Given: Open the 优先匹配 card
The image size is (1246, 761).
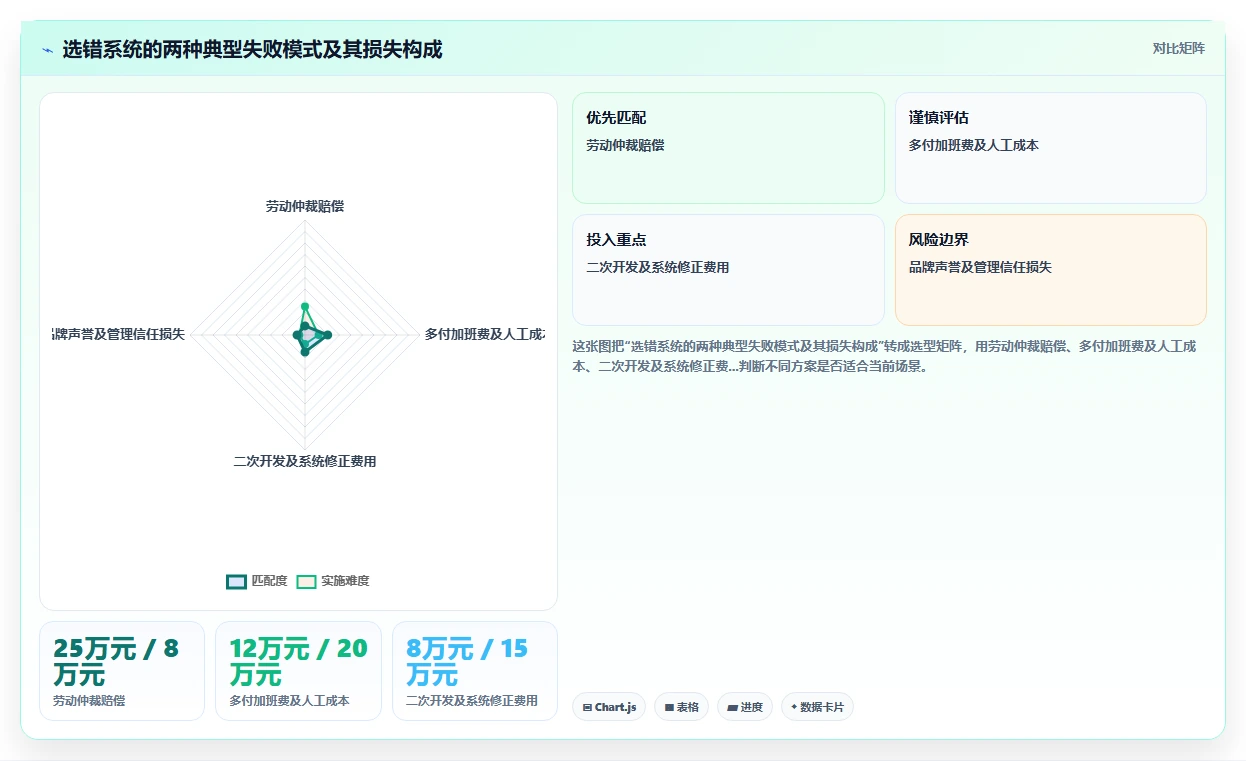Looking at the screenshot, I should click(x=728, y=148).
